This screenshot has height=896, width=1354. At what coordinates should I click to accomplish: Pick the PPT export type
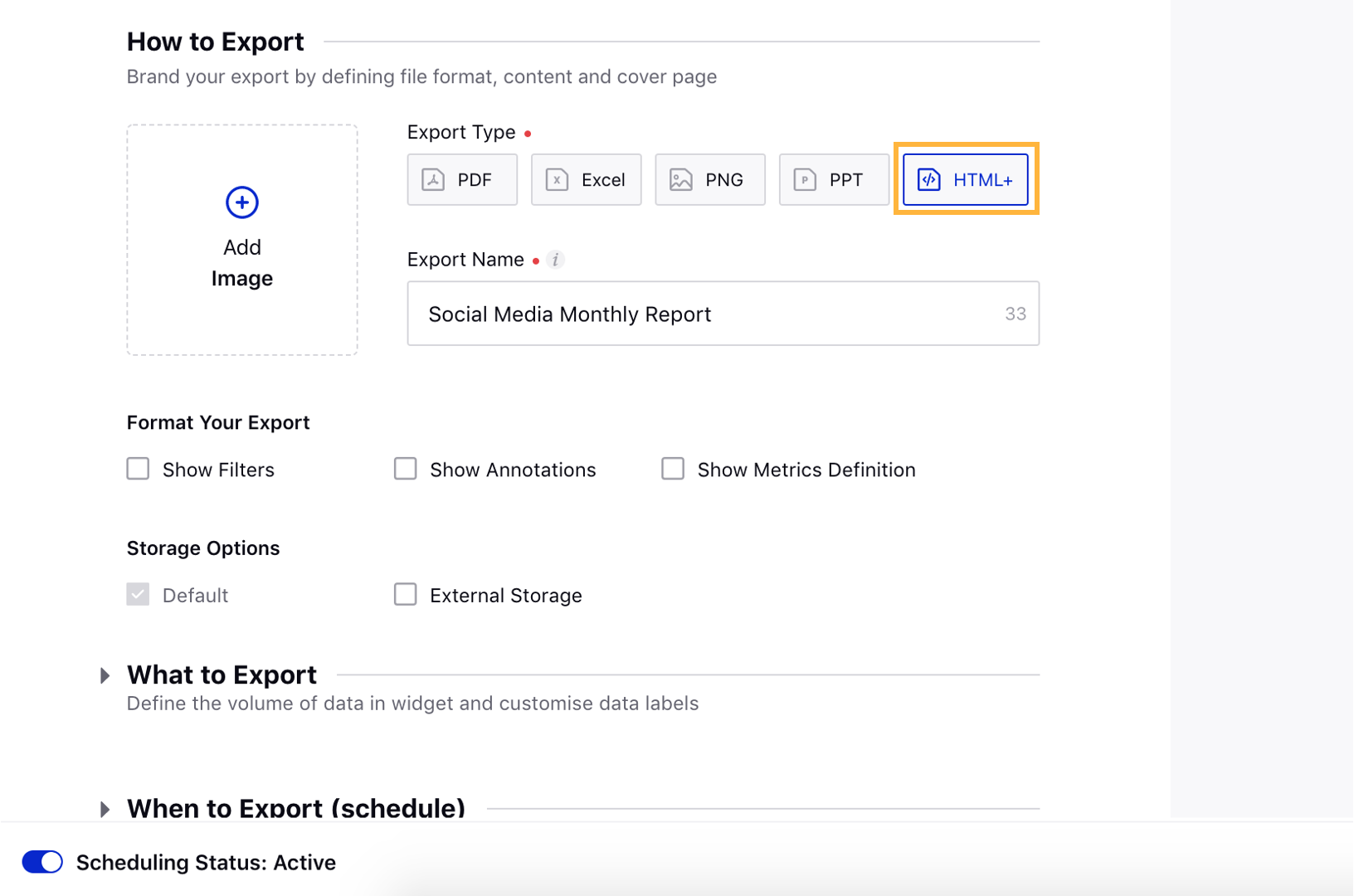tap(833, 180)
